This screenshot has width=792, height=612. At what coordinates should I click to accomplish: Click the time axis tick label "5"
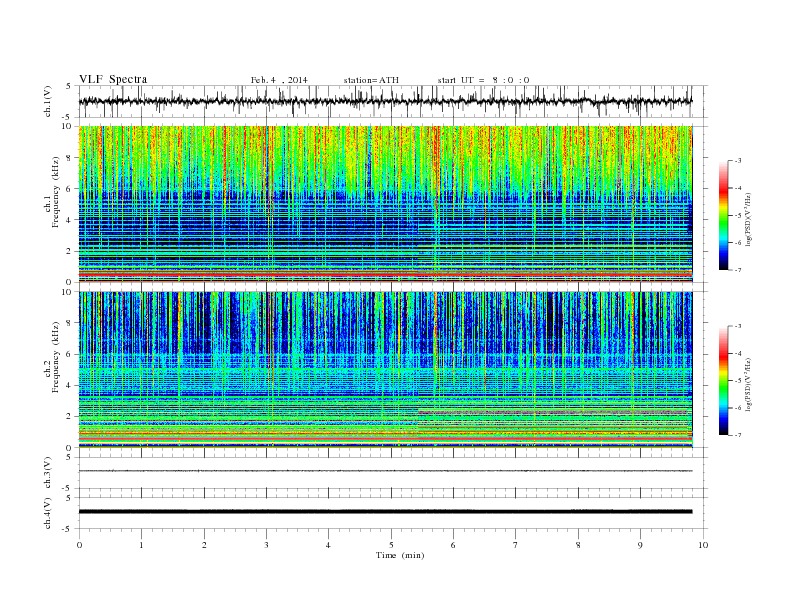pos(391,545)
